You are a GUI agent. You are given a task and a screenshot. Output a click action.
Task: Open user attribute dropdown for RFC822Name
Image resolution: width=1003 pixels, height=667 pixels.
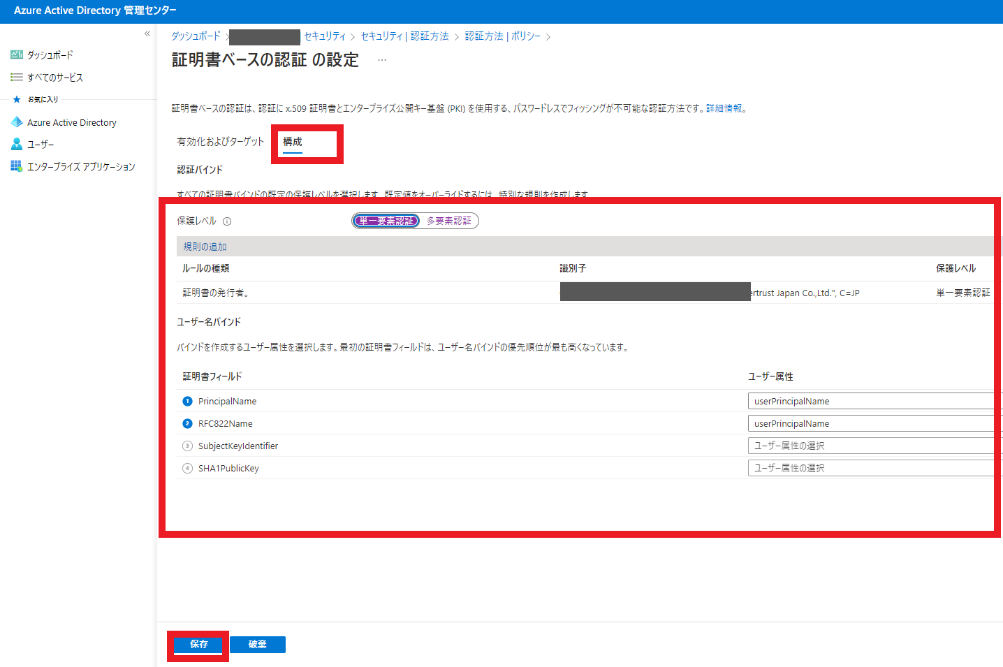[x=871, y=423]
